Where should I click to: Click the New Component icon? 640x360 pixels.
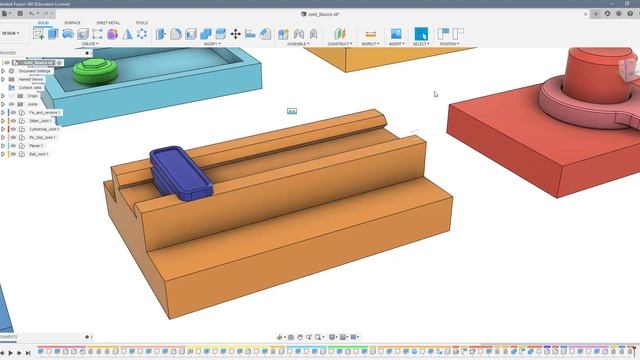[x=283, y=34]
